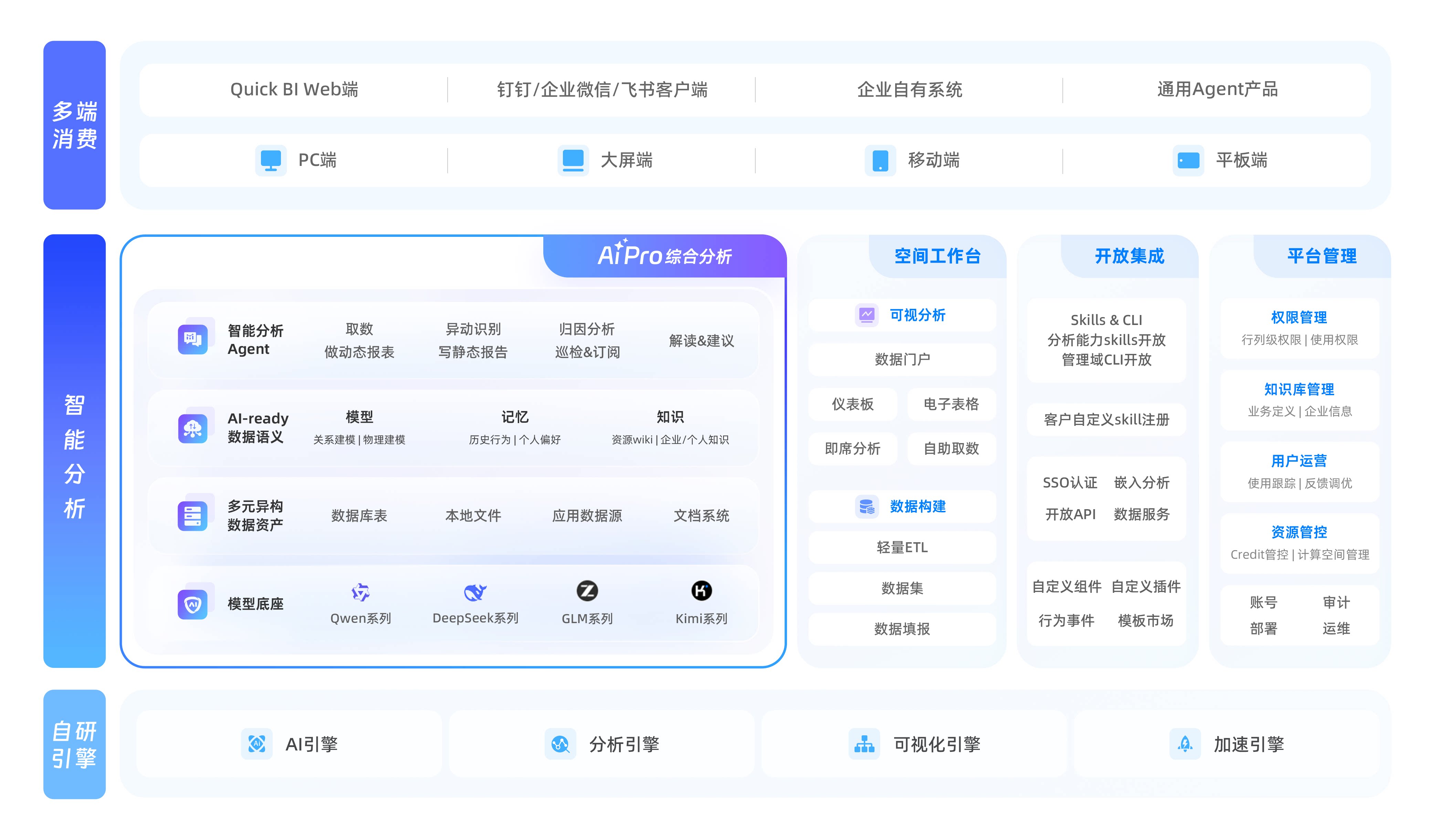Click the Quick BI Web端 label
The height and width of the screenshot is (840, 1435).
(x=294, y=90)
